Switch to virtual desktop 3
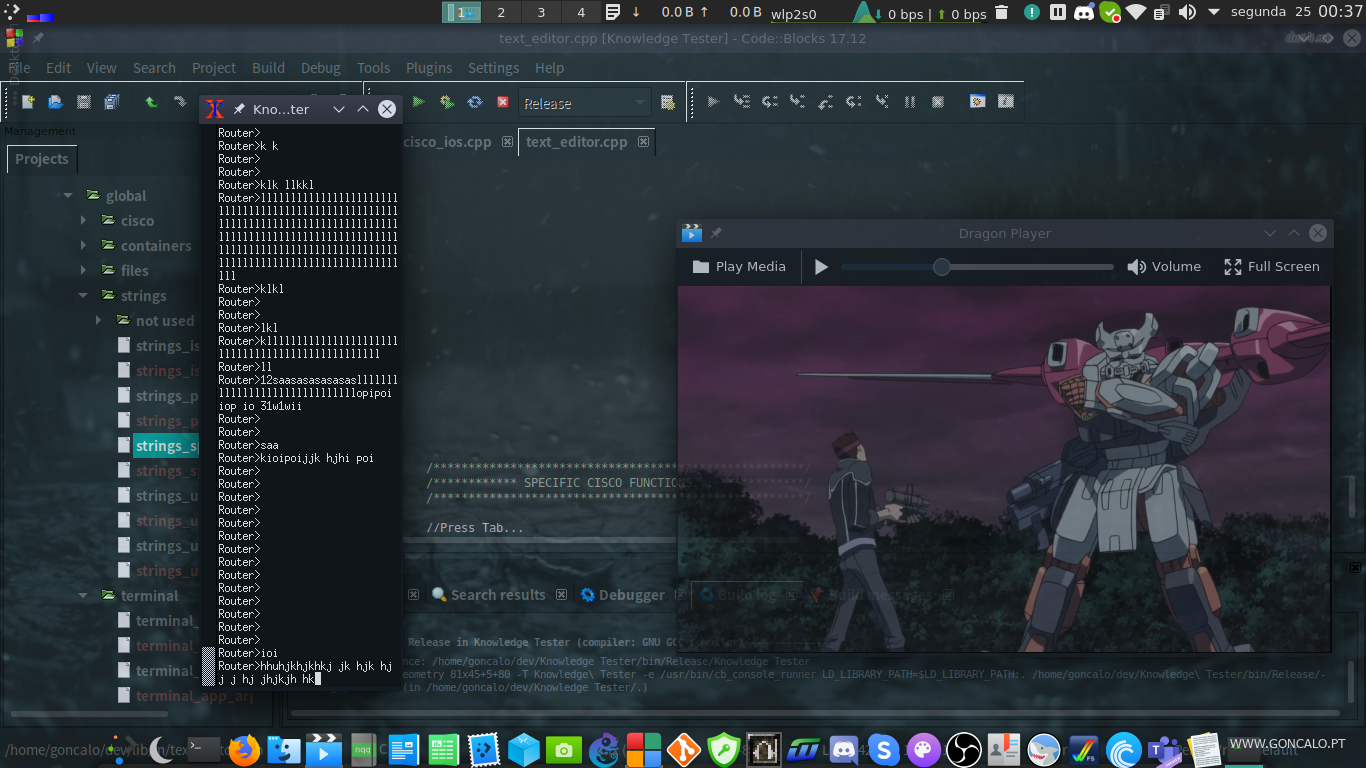The width and height of the screenshot is (1366, 768). pos(541,13)
